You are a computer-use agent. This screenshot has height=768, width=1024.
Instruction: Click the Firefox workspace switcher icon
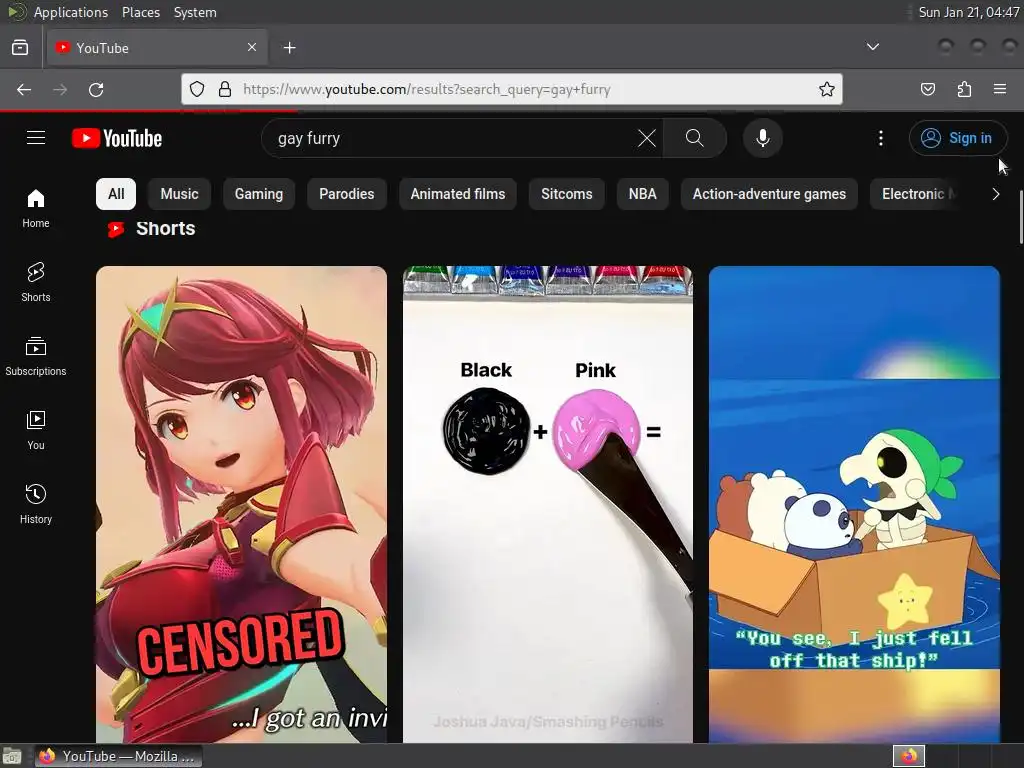tap(909, 756)
